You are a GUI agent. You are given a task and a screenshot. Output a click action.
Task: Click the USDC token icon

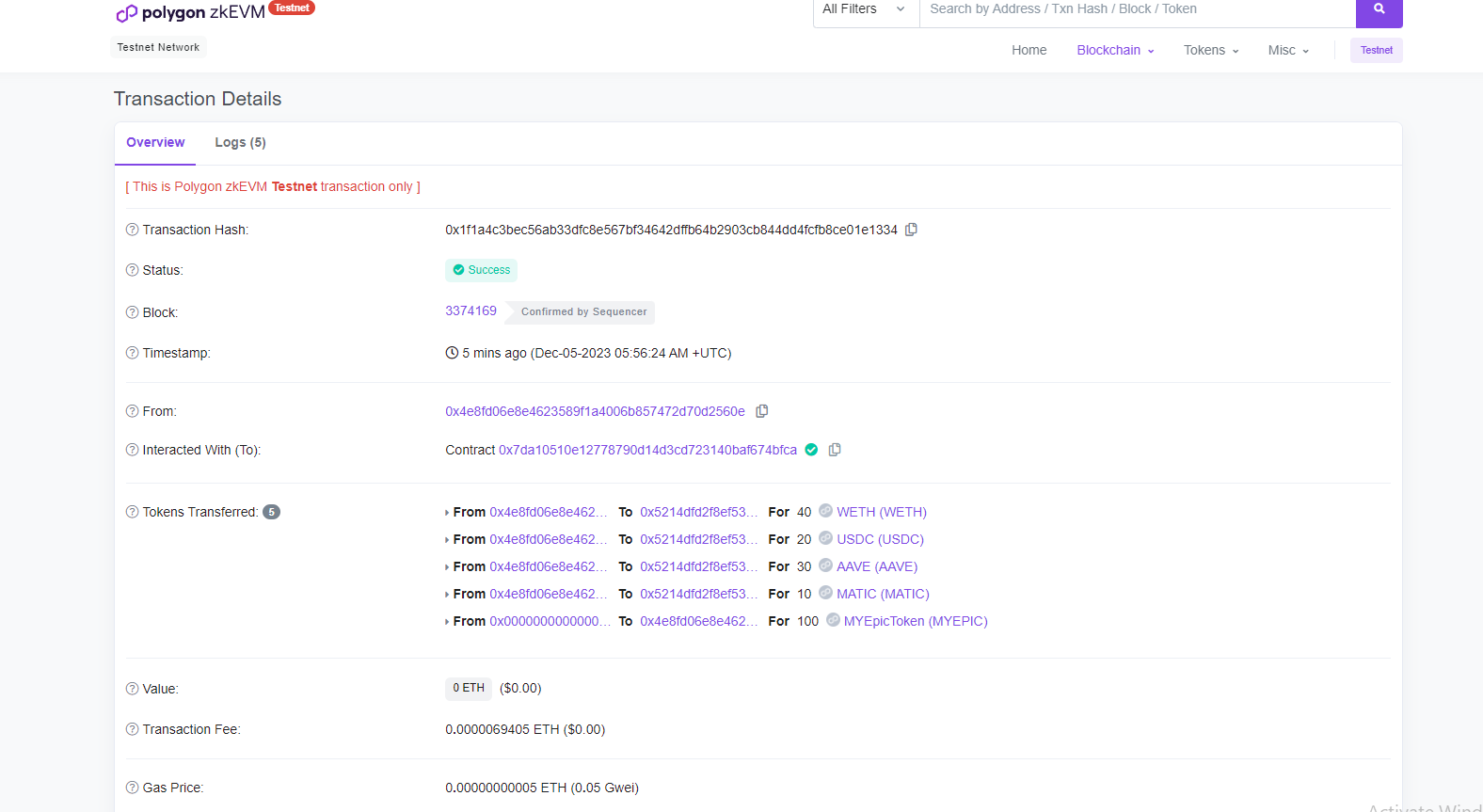click(x=825, y=538)
